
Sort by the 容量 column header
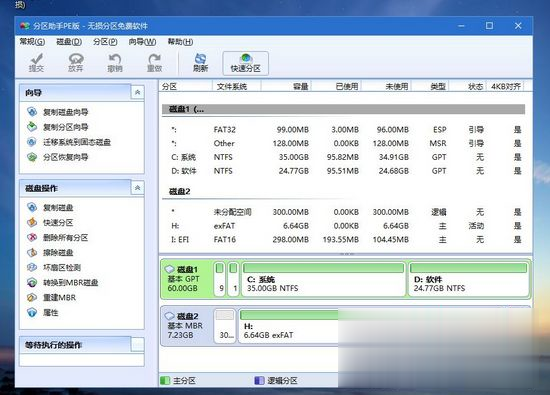pyautogui.click(x=286, y=86)
